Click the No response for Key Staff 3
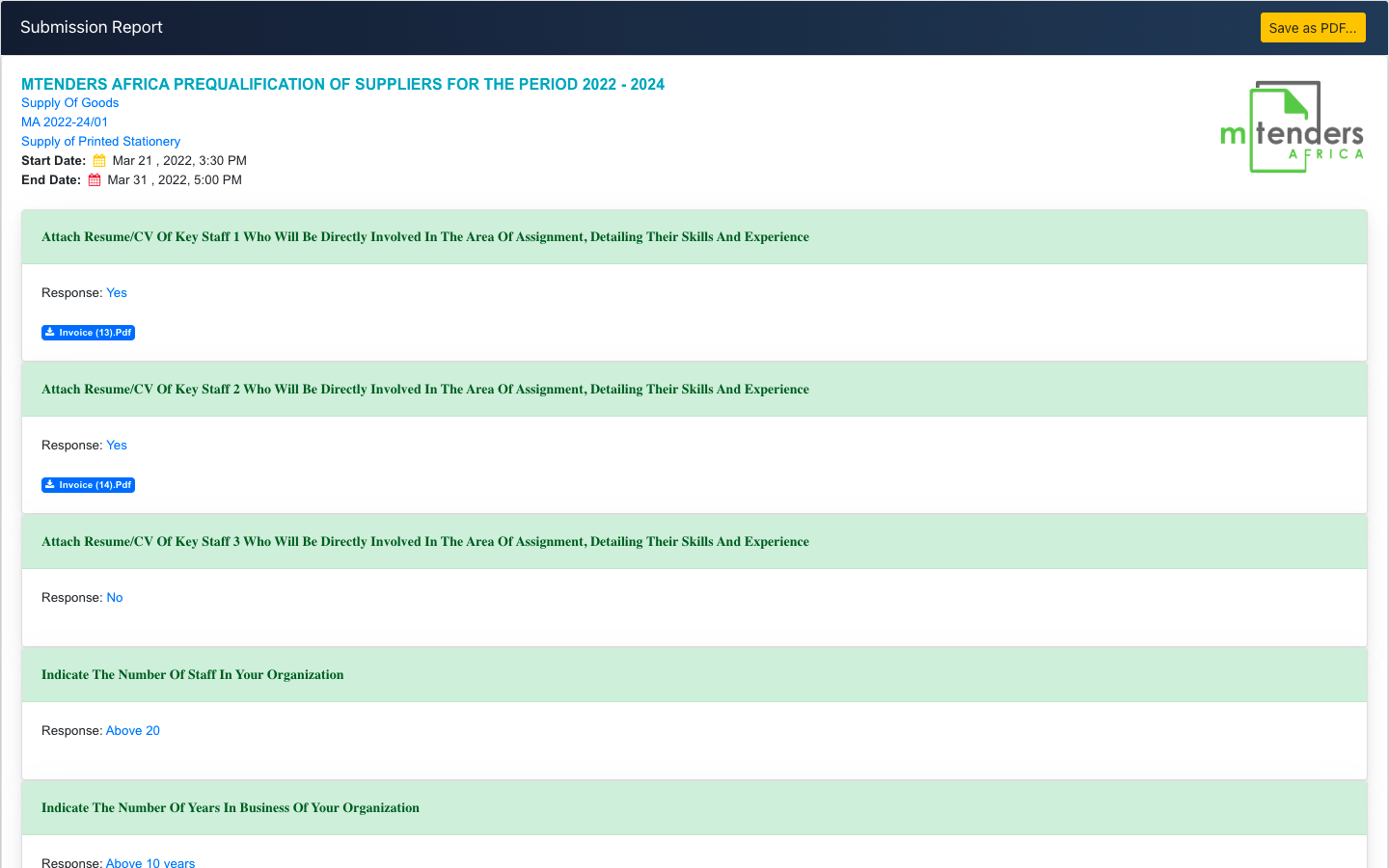Screen dimensions: 1389x868 click(x=115, y=598)
